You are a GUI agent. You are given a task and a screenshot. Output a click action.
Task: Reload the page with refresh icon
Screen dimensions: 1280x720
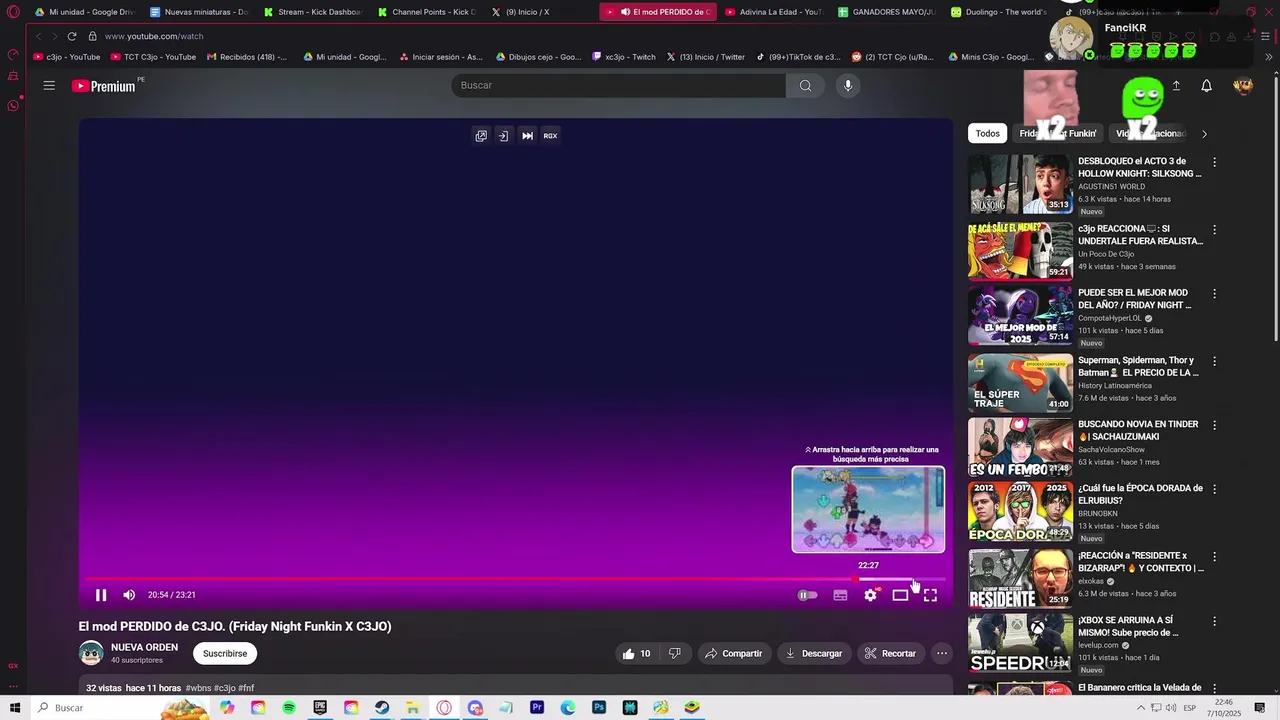[x=72, y=36]
